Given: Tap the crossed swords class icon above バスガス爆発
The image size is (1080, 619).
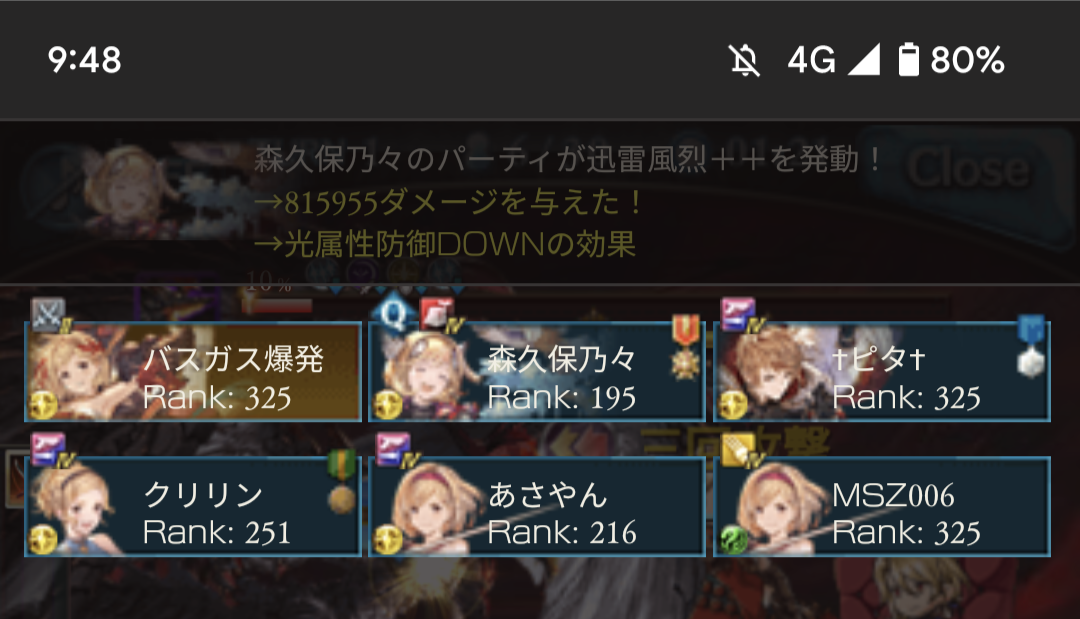Looking at the screenshot, I should (x=48, y=315).
